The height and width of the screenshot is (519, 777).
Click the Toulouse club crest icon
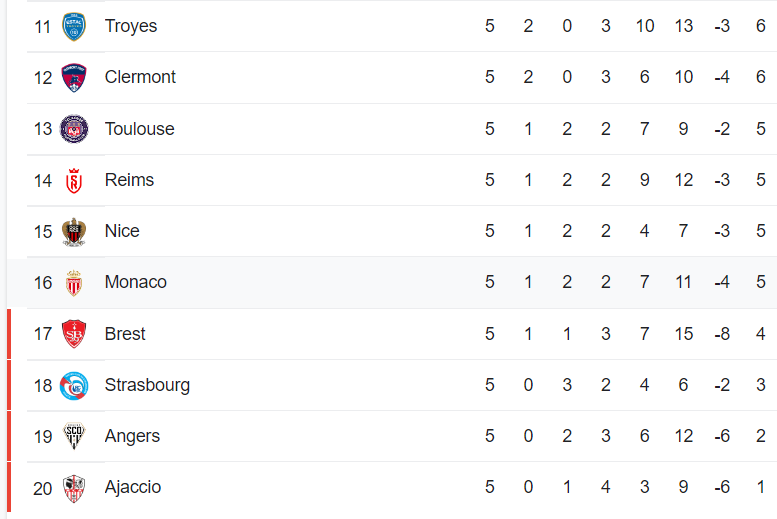(74, 129)
